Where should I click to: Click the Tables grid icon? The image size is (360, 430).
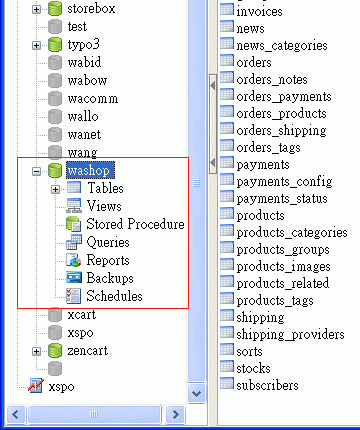coord(74,188)
